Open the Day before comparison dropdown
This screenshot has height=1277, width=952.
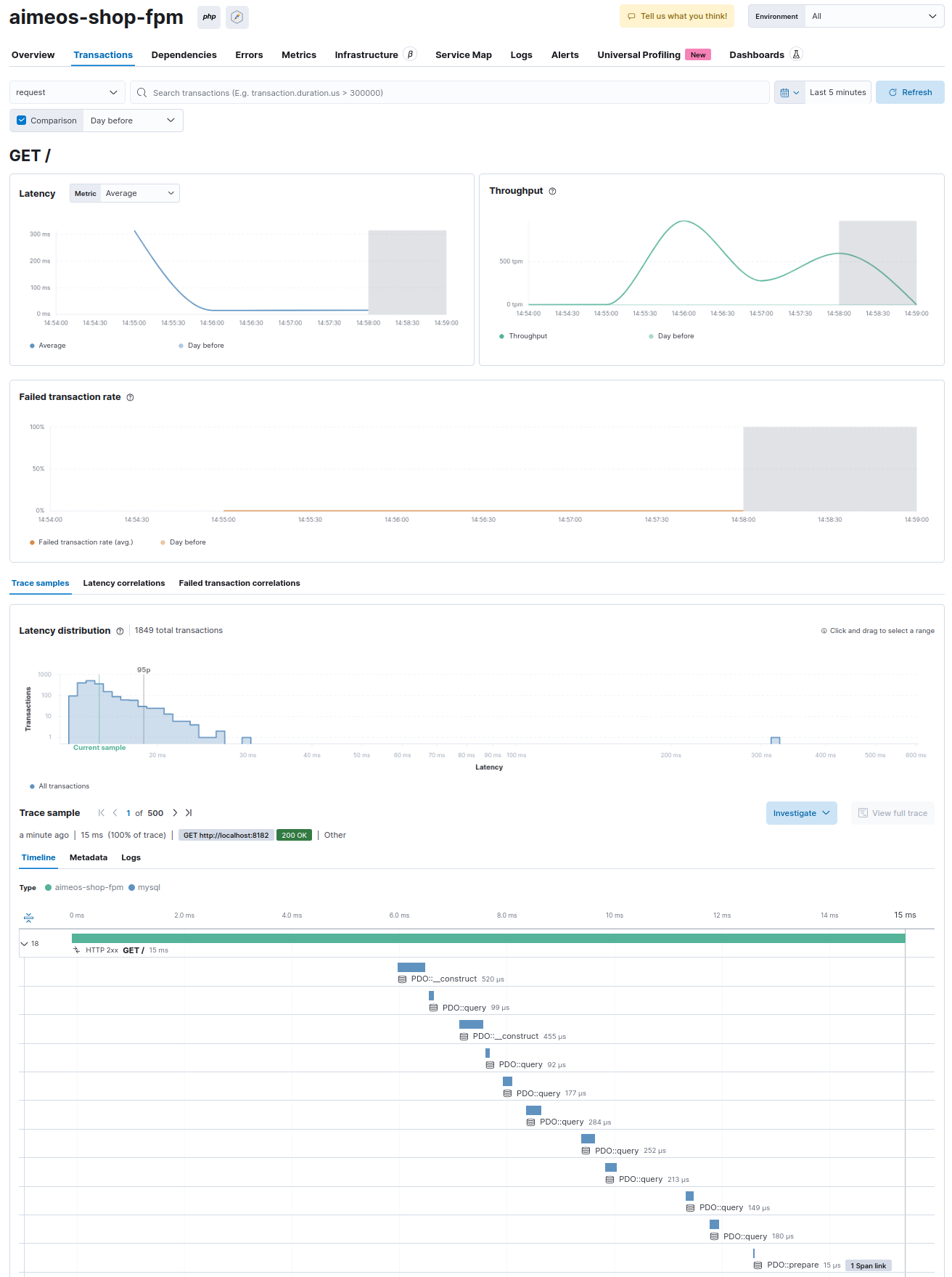tap(133, 121)
